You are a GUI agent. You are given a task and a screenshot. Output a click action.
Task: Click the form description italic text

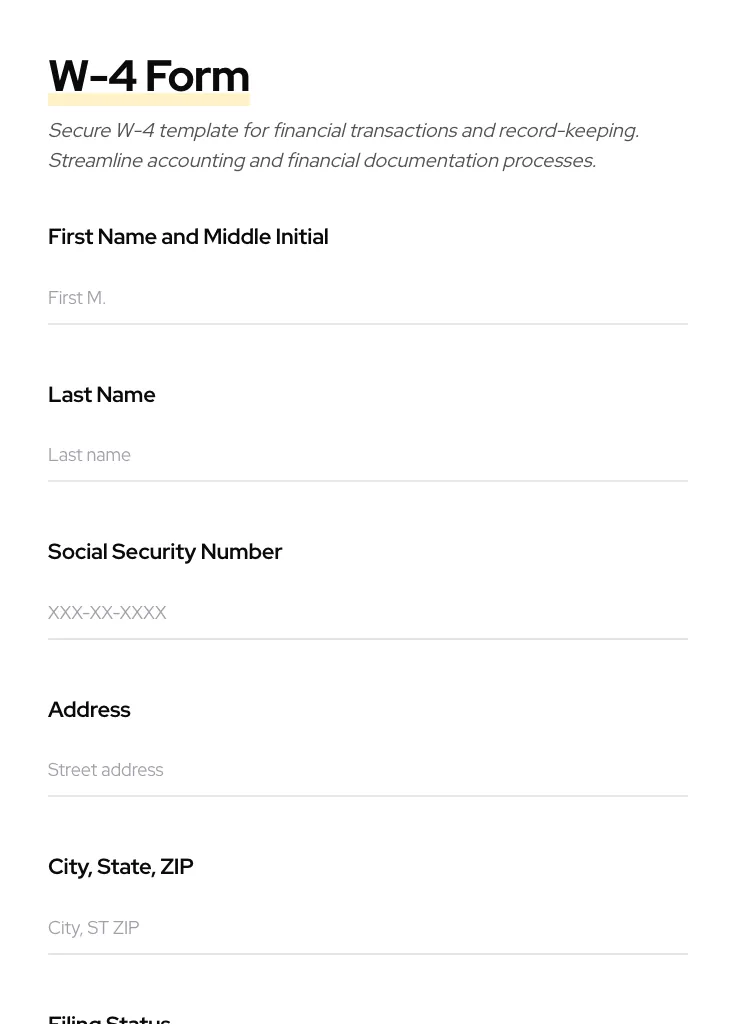click(343, 131)
